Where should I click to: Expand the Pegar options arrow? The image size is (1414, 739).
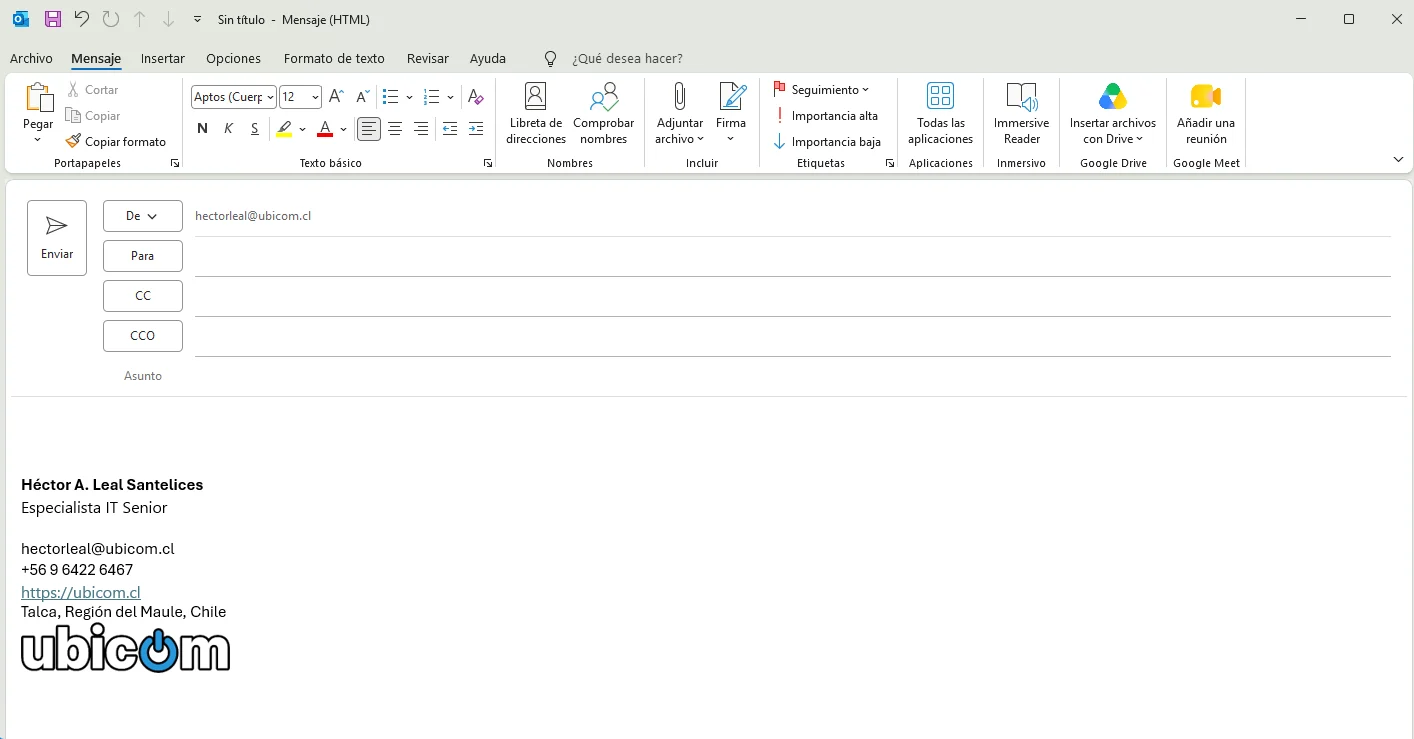pos(38,139)
